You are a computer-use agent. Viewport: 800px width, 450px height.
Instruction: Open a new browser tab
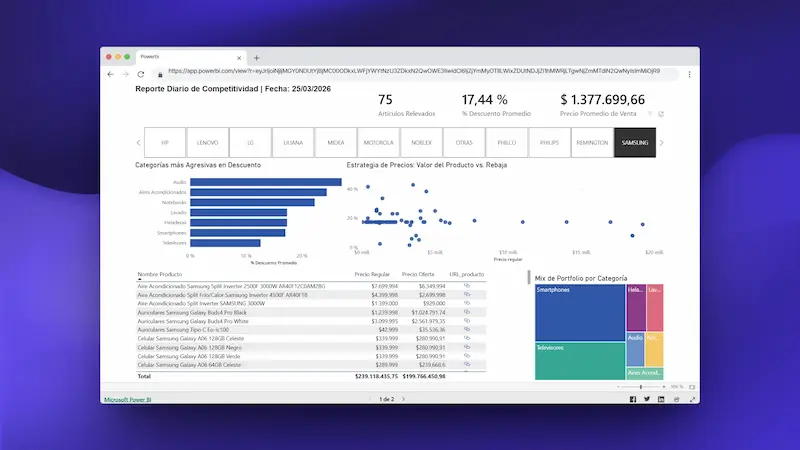[256, 58]
